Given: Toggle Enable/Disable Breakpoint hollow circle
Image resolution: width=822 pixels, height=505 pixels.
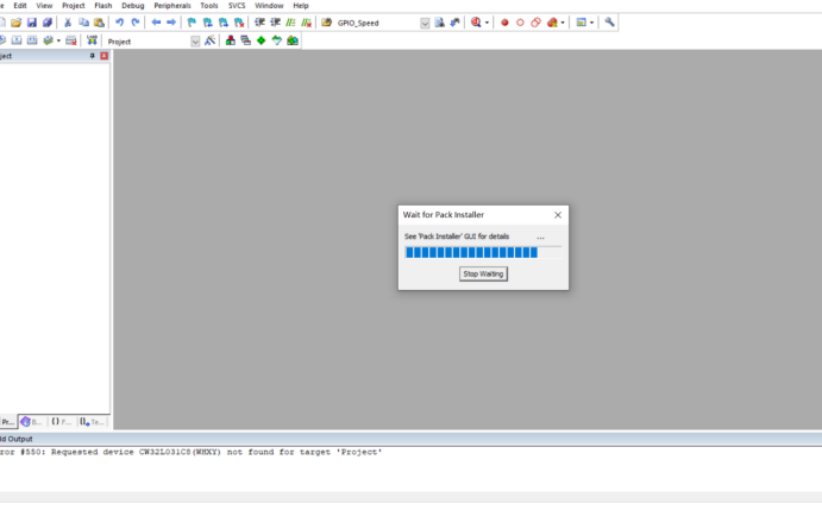Looking at the screenshot, I should tap(520, 22).
